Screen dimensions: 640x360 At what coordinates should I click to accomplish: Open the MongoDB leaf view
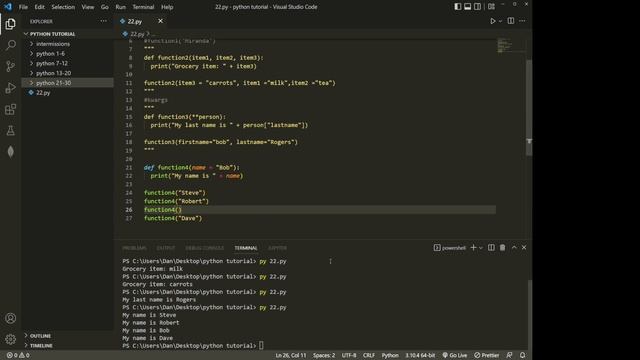click(x=11, y=152)
